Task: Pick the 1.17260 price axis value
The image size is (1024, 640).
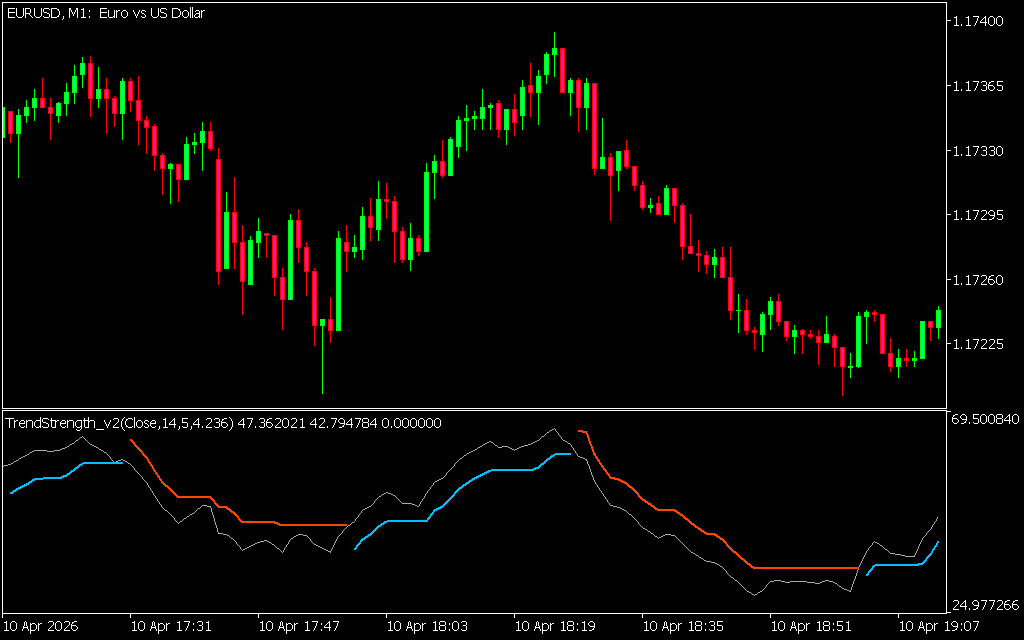Action: point(980,280)
